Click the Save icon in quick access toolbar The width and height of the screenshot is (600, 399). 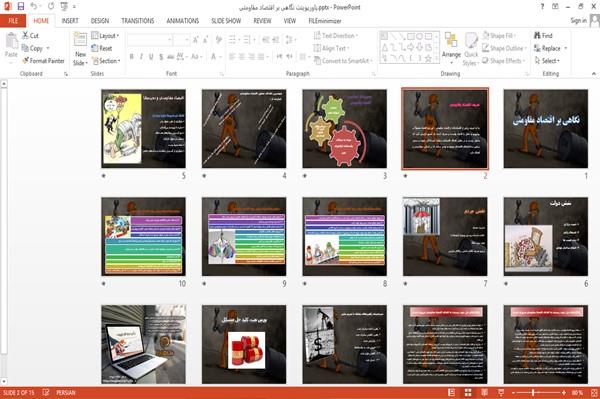[21, 7]
